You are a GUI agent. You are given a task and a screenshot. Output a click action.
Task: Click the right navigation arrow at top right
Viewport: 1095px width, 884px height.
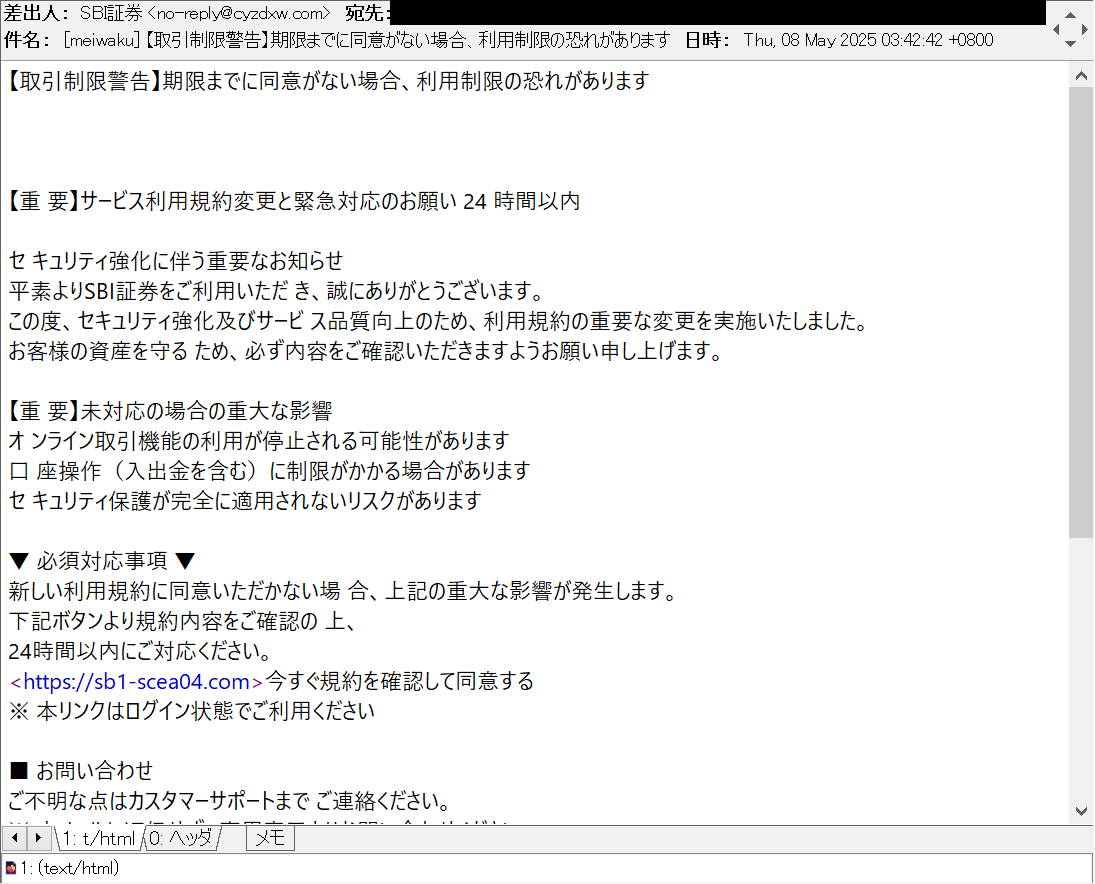pos(1084,29)
